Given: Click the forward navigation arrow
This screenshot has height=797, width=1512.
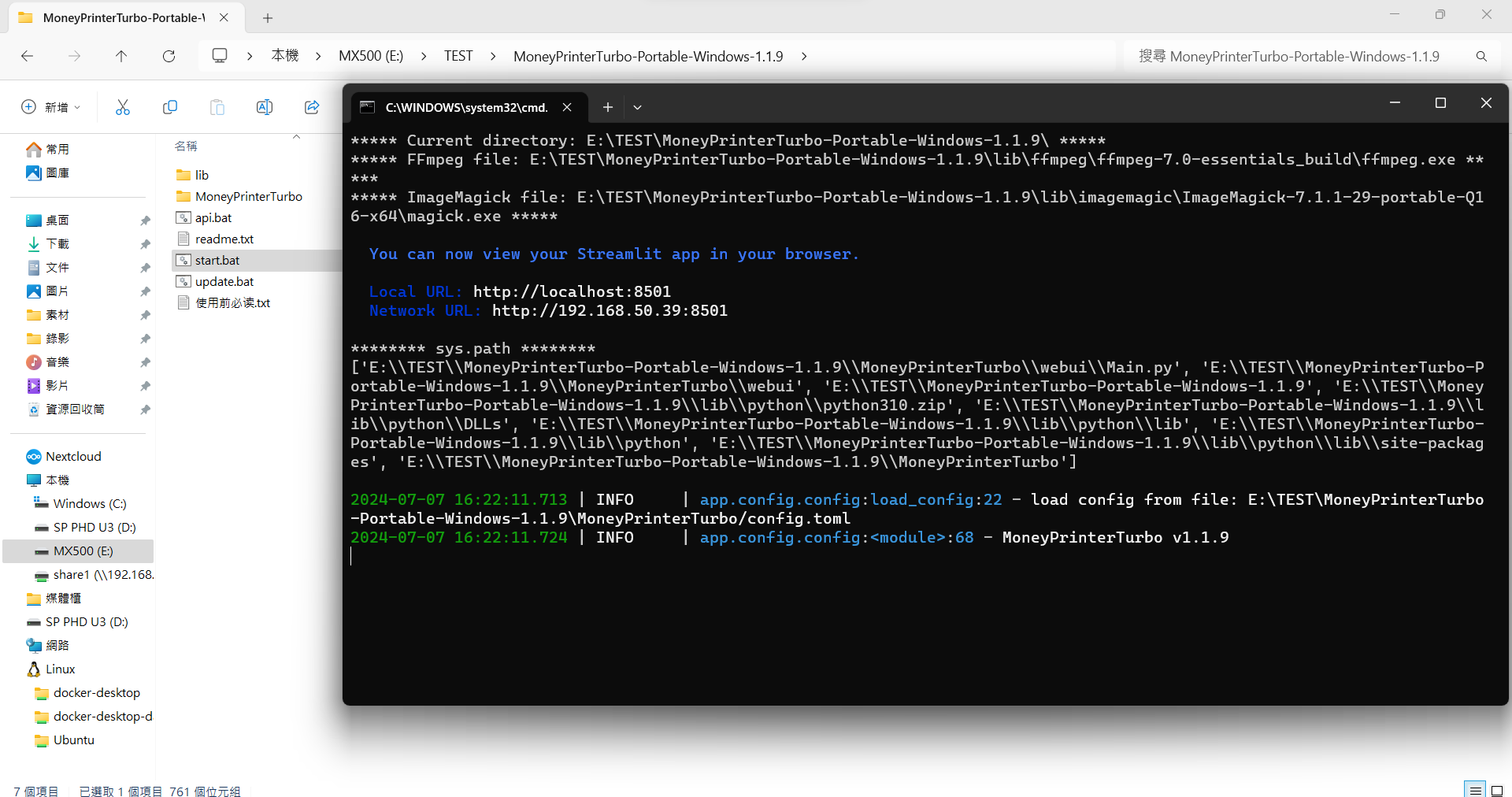Looking at the screenshot, I should click(x=75, y=56).
